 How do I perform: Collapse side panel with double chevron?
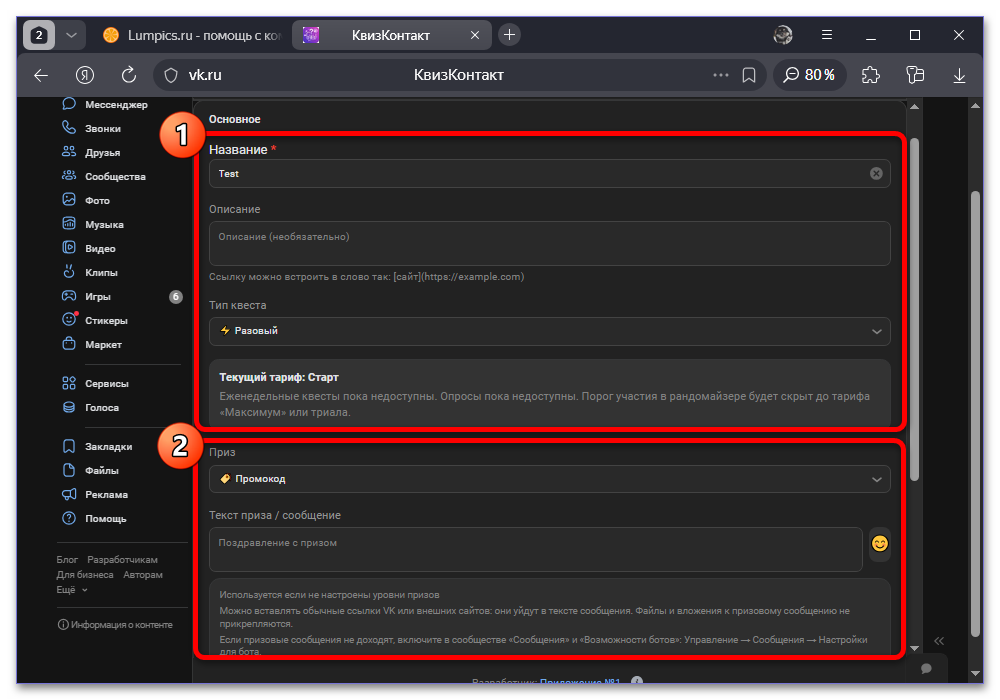tap(939, 641)
